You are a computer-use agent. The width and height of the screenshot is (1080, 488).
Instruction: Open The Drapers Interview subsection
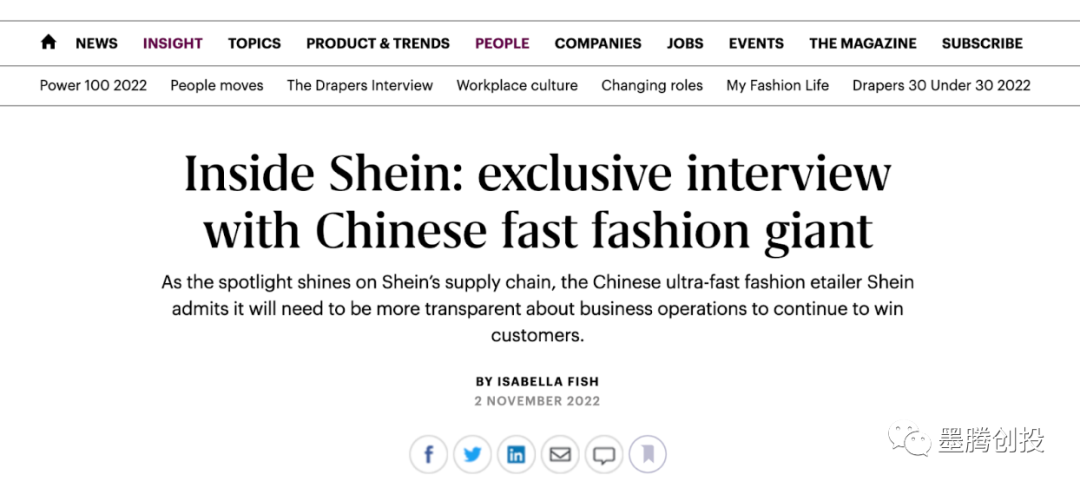click(x=360, y=85)
